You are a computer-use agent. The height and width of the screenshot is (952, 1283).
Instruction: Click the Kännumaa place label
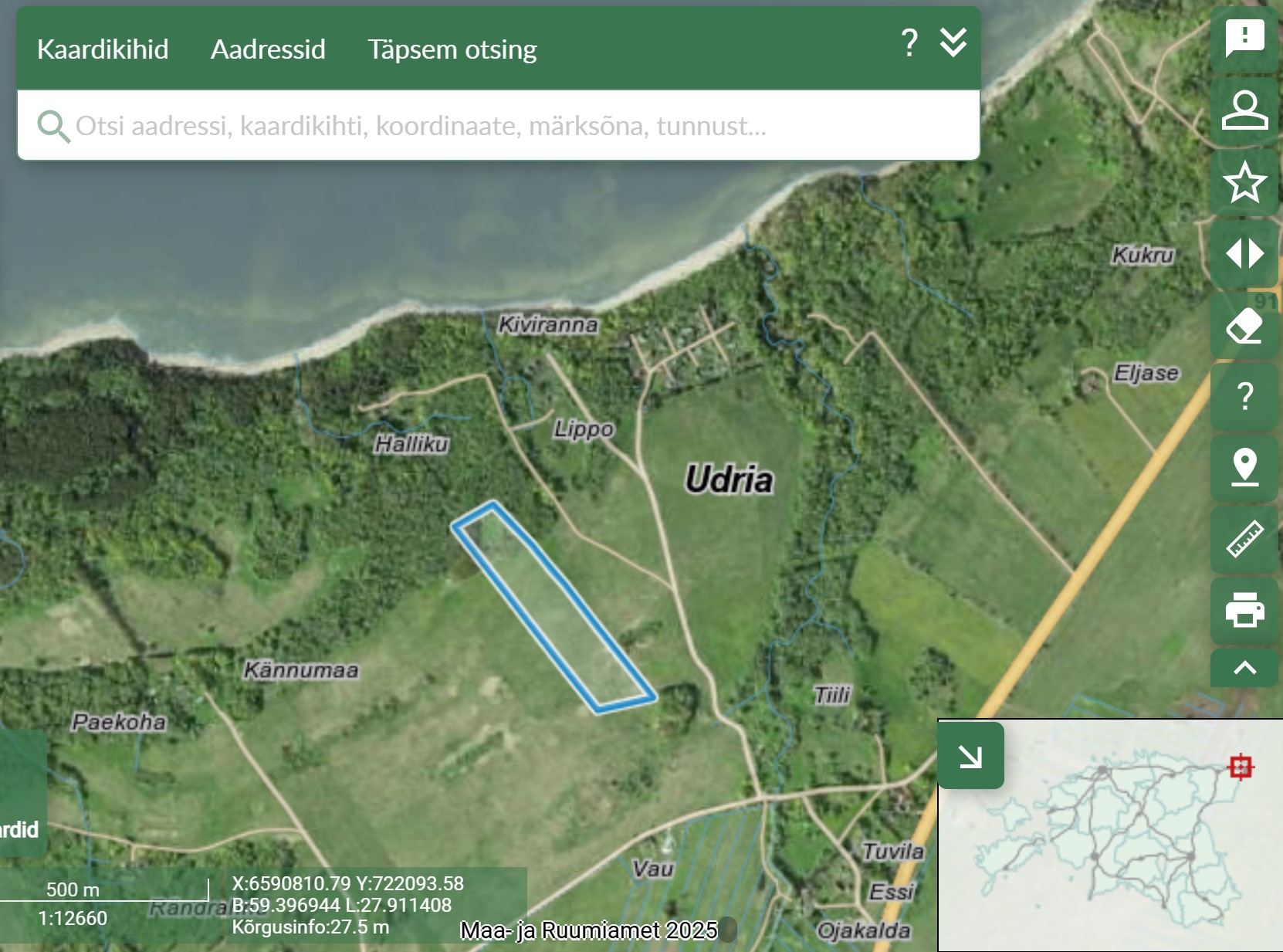tap(301, 669)
